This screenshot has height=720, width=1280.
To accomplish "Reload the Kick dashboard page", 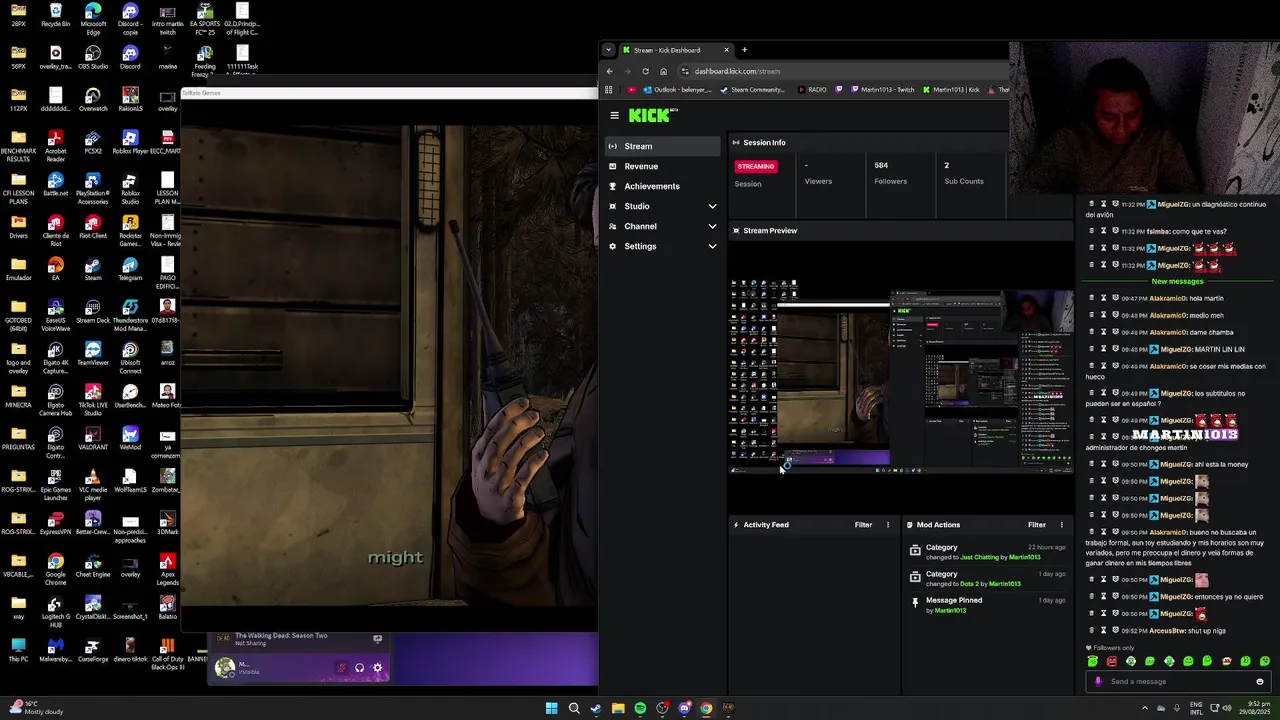I will click(645, 71).
